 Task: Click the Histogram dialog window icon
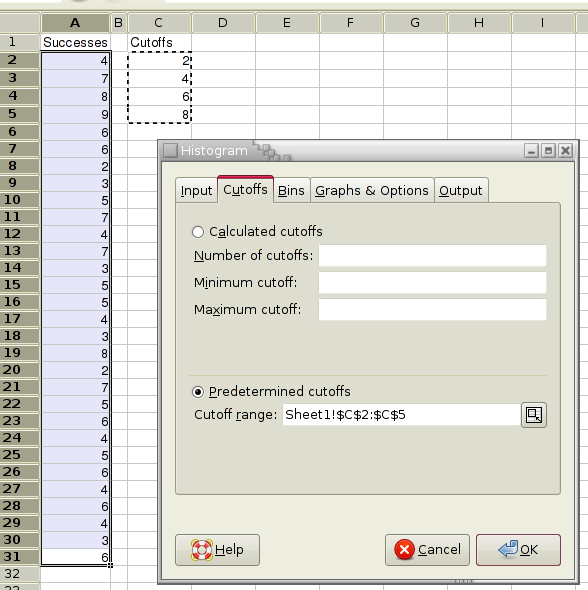[170, 151]
